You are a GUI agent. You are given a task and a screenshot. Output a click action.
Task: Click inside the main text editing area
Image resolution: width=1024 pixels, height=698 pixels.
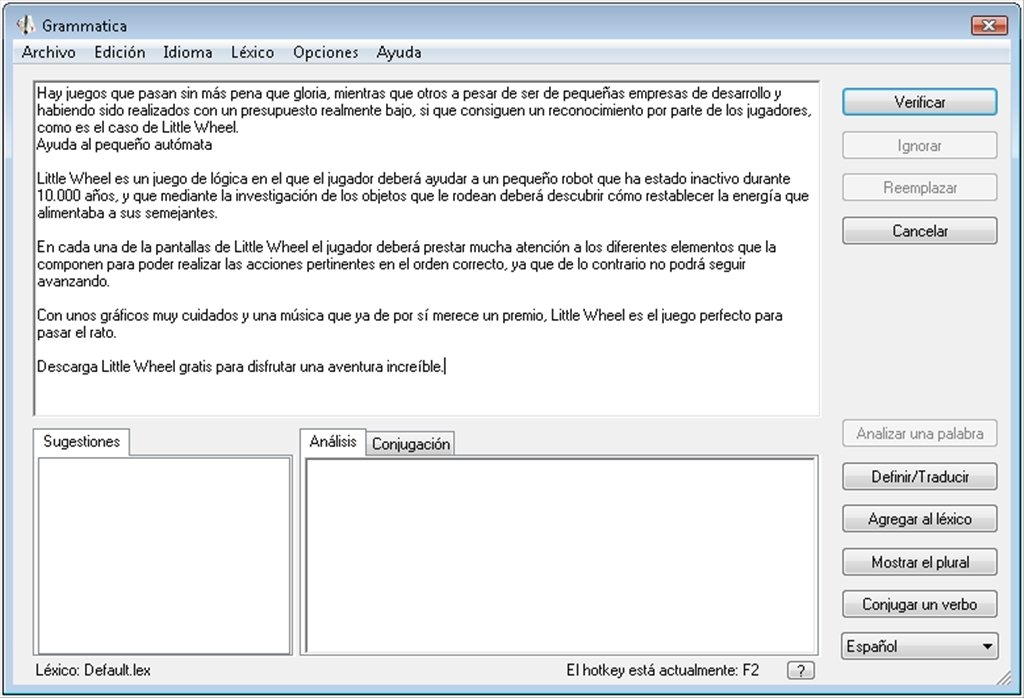426,248
